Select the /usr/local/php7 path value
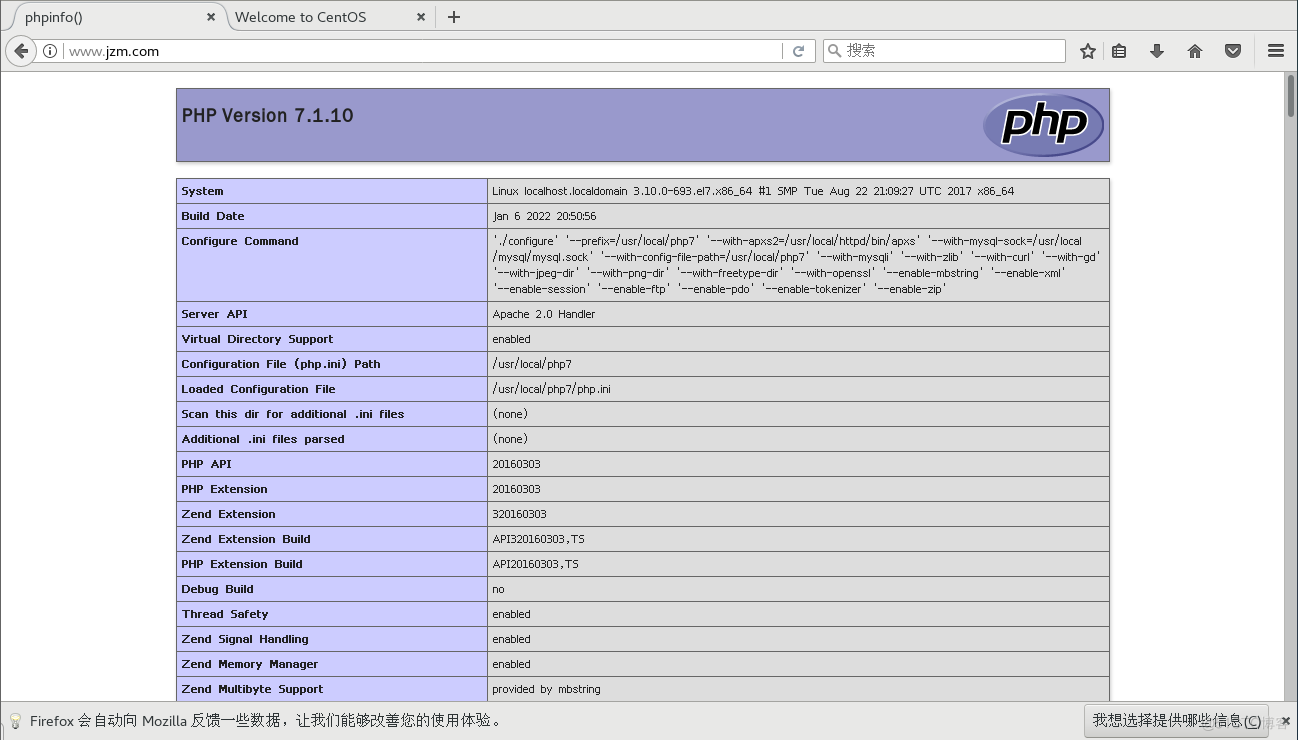This screenshot has height=740, width=1298. (x=532, y=364)
